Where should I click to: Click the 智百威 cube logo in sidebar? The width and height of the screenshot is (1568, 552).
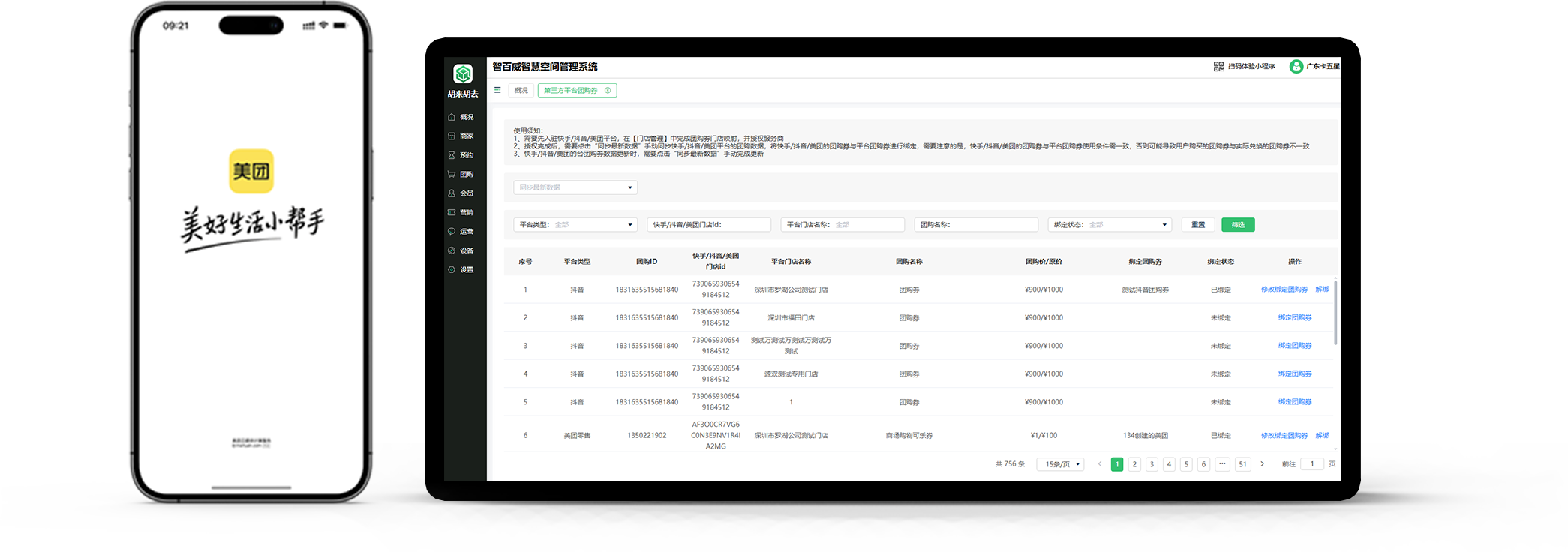[463, 73]
